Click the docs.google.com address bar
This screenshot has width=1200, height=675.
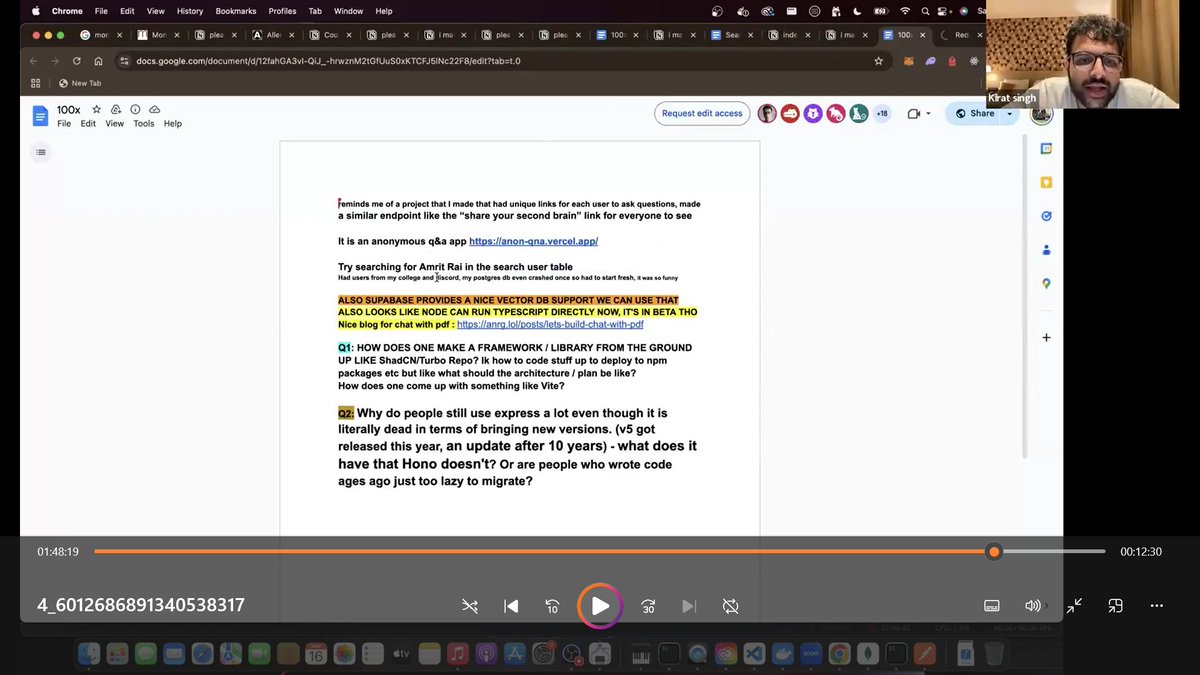pos(500,61)
